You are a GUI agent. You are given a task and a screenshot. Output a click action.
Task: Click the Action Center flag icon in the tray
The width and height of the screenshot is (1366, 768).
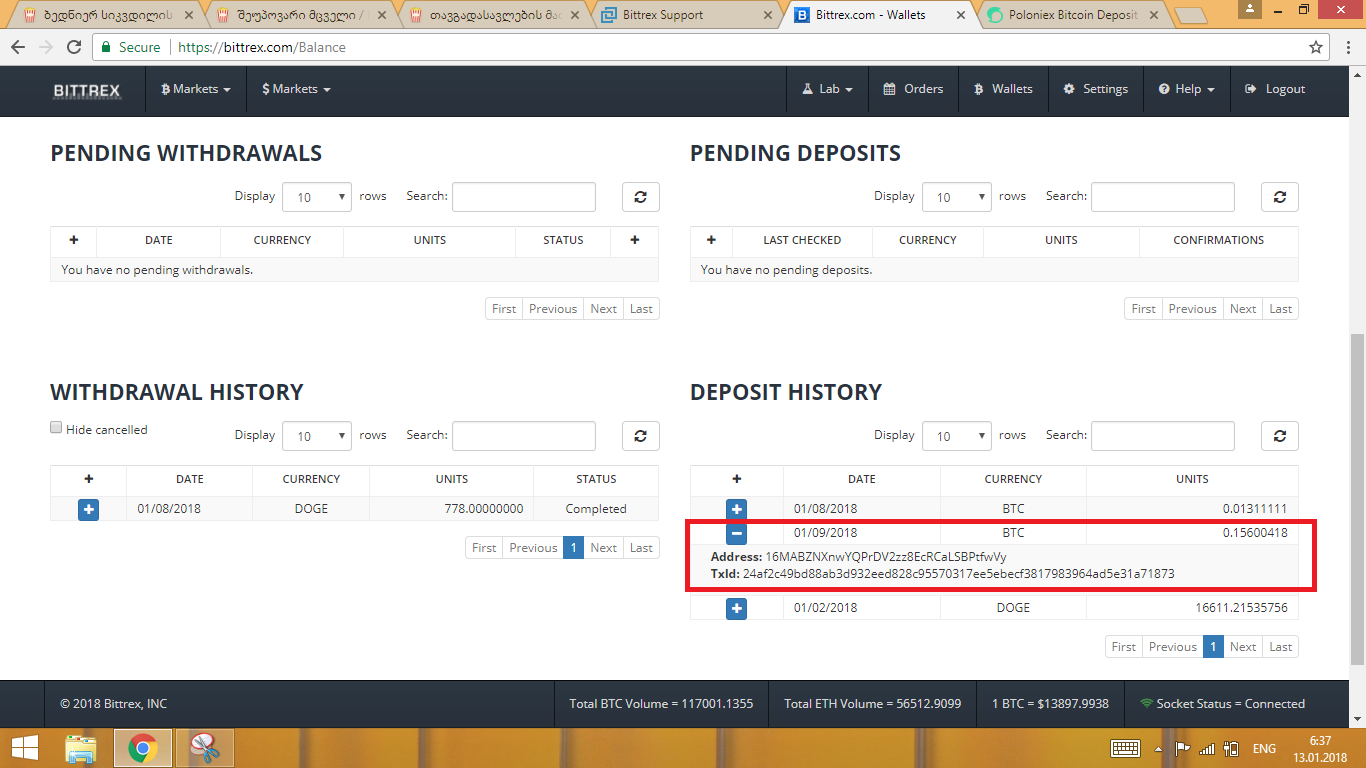[x=1182, y=748]
